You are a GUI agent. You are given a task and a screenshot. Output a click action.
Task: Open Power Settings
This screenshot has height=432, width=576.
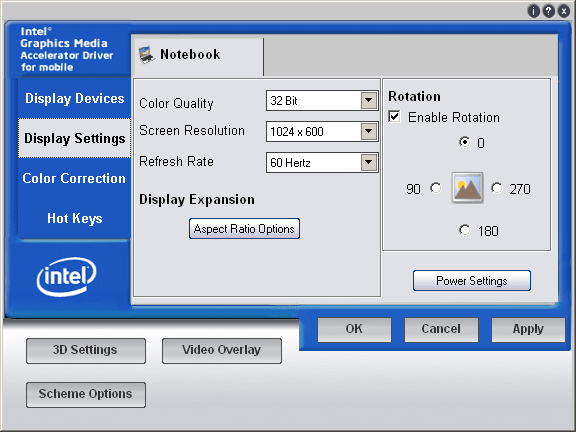click(472, 281)
